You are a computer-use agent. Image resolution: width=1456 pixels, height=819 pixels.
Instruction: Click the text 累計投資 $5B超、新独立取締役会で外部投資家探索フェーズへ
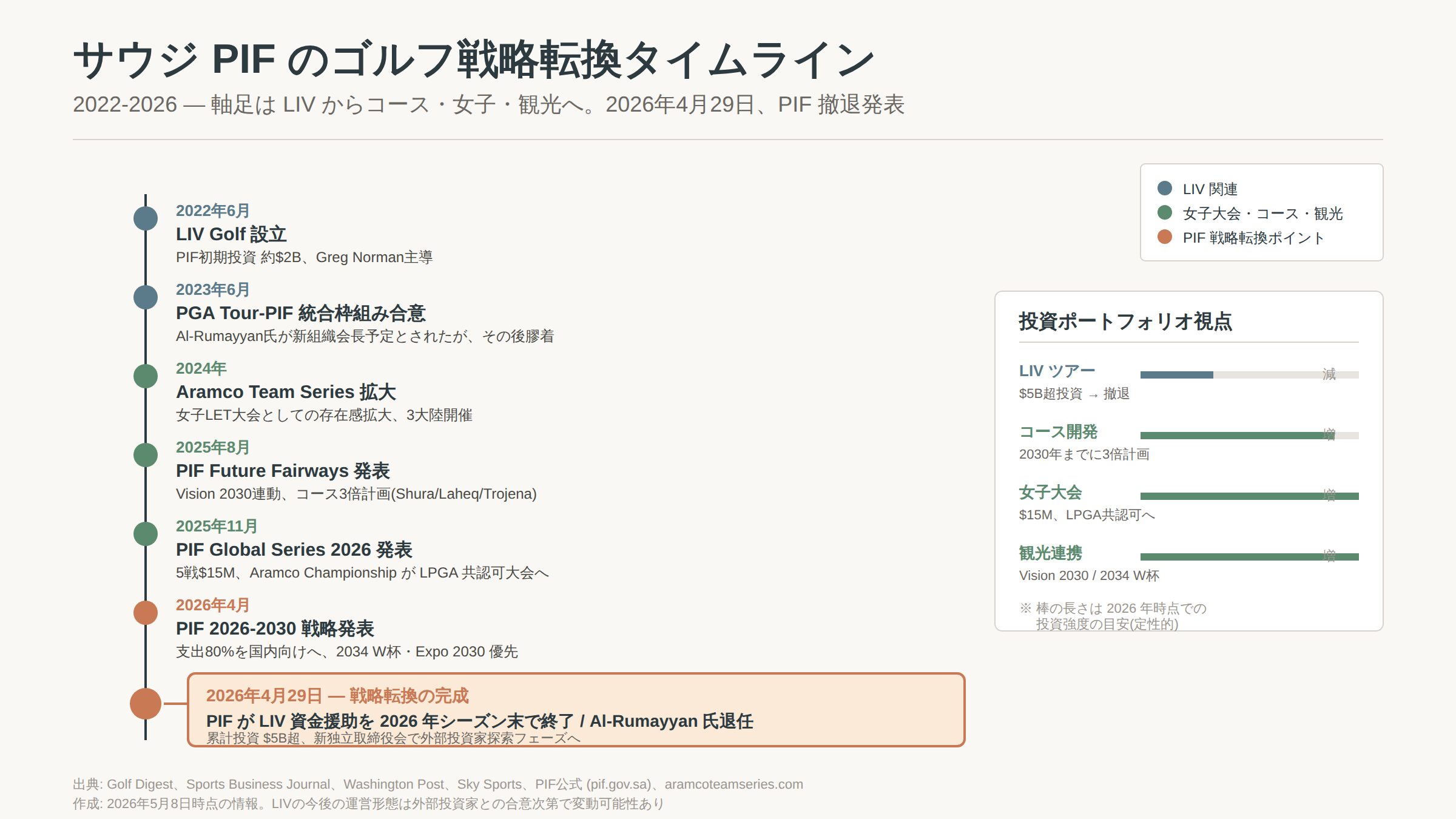(393, 738)
